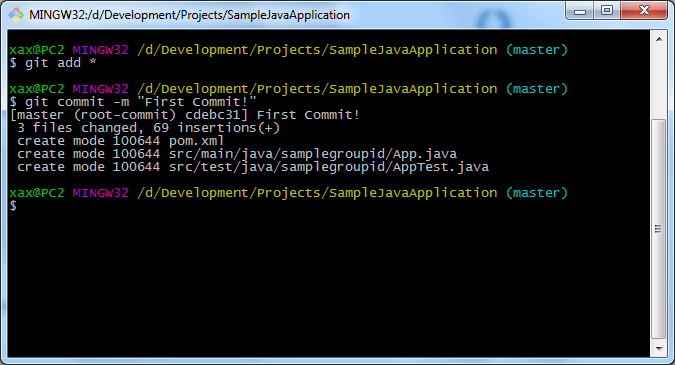Image resolution: width=675 pixels, height=365 pixels.
Task: Click the scrollbar up arrow
Action: tap(659, 39)
